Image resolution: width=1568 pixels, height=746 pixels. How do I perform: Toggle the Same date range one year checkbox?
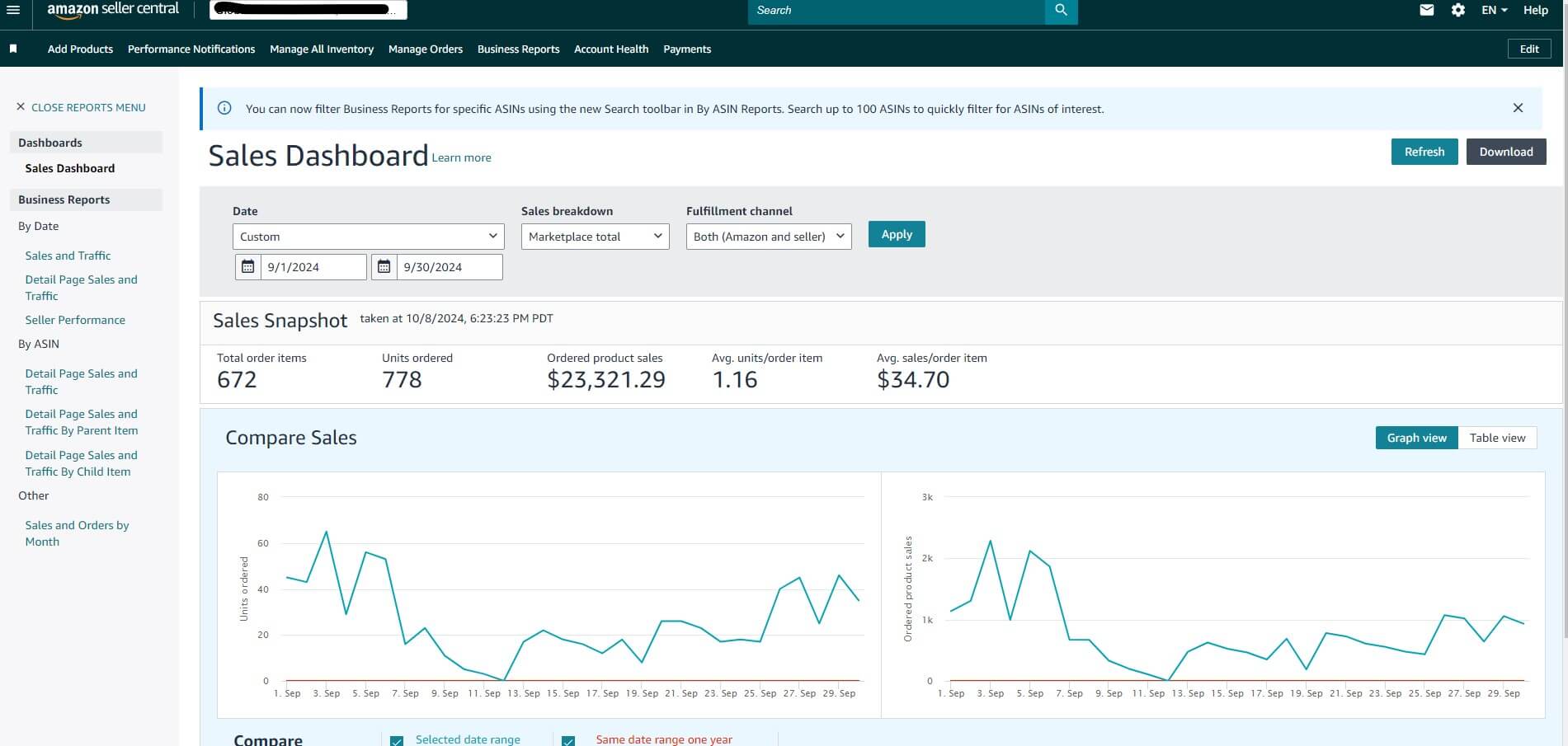tap(568, 740)
